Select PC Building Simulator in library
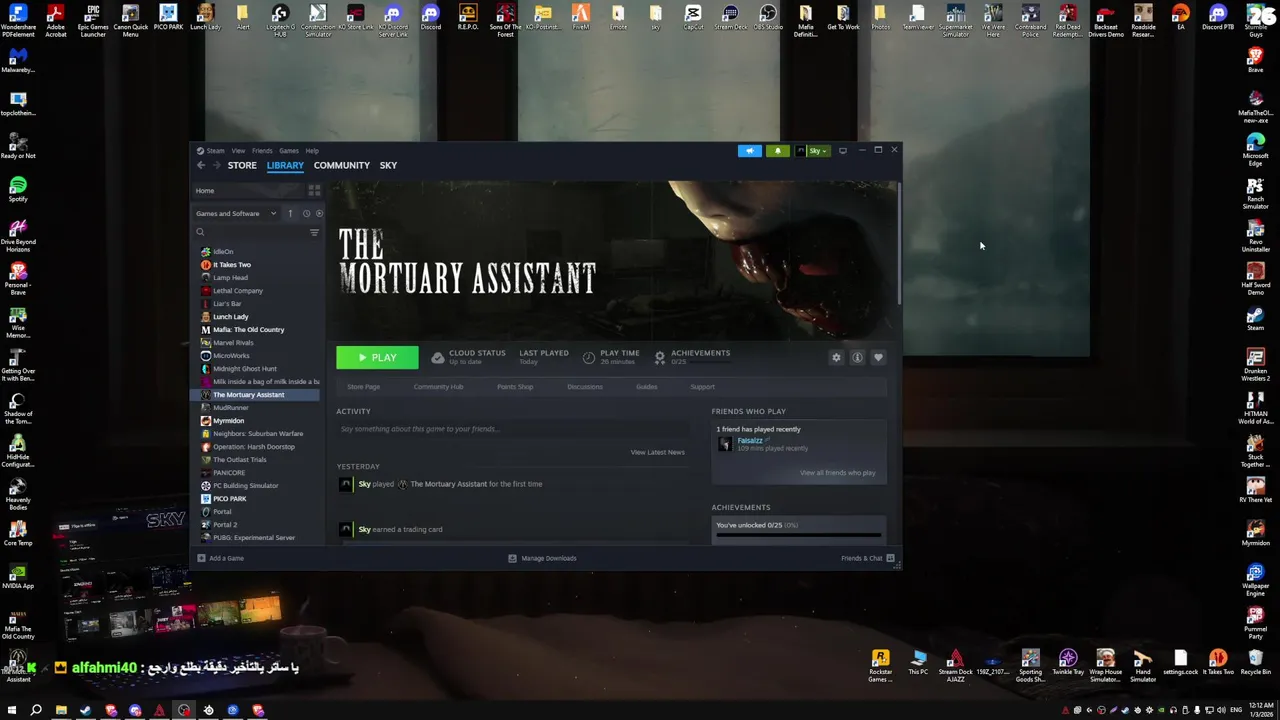The image size is (1280, 720). coord(245,486)
